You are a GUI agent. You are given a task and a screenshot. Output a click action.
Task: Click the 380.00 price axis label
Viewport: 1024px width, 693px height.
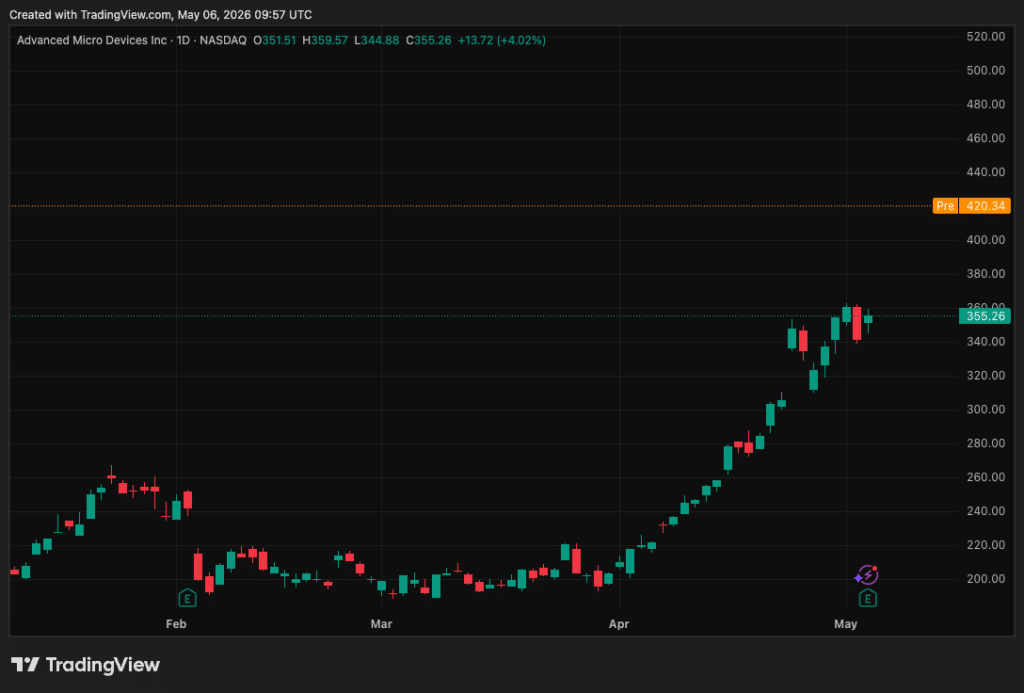click(985, 274)
